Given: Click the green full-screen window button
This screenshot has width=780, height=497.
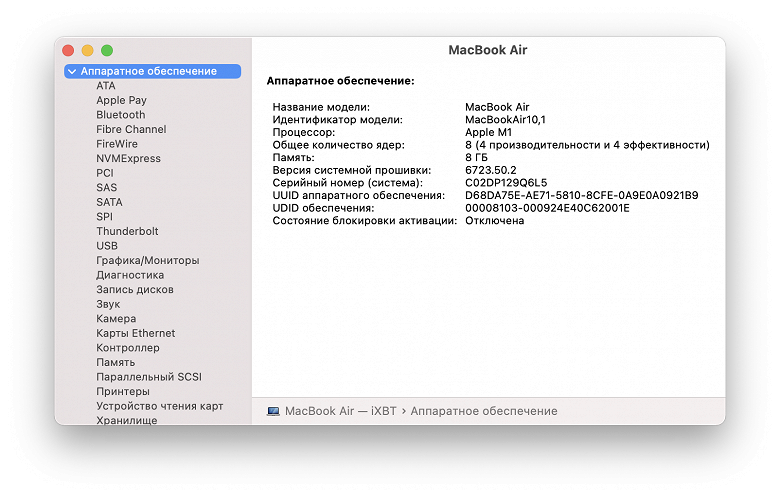Looking at the screenshot, I should pyautogui.click(x=107, y=50).
